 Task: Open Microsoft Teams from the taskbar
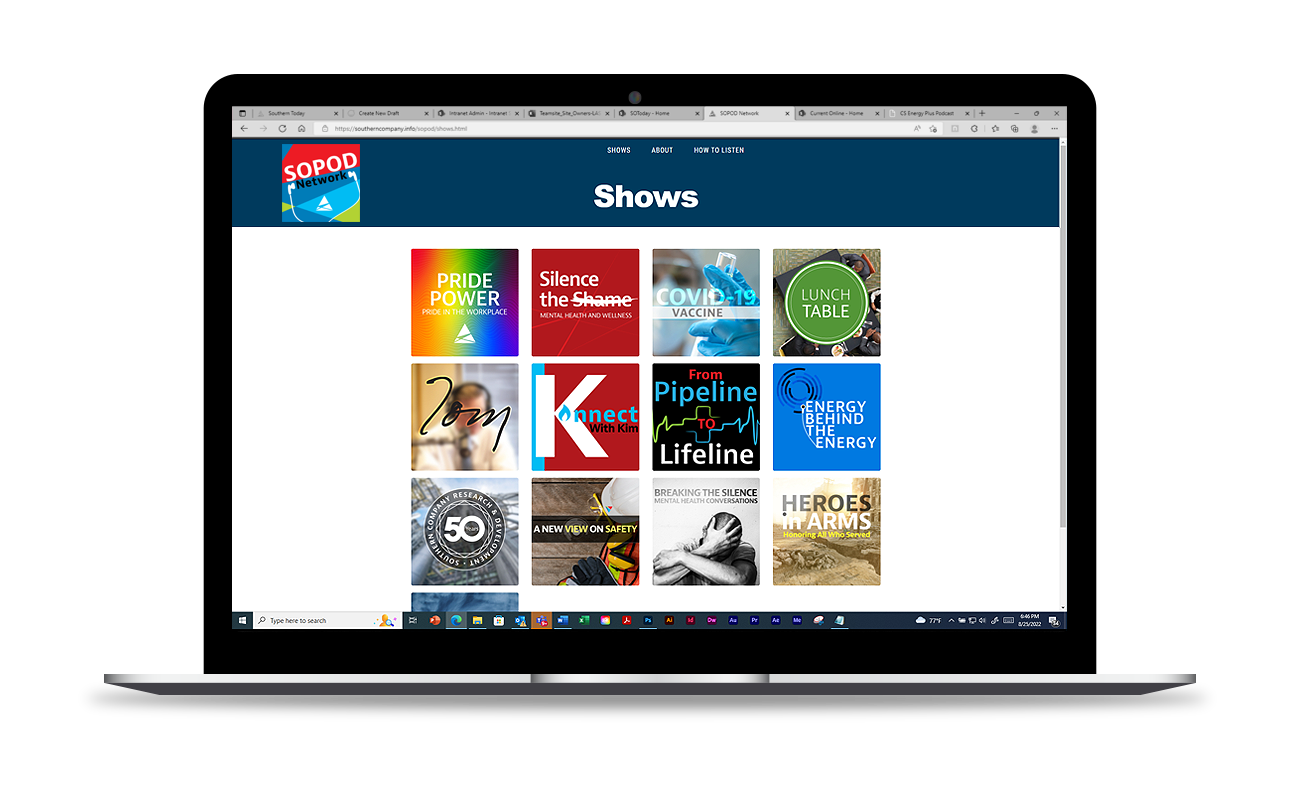[541, 621]
